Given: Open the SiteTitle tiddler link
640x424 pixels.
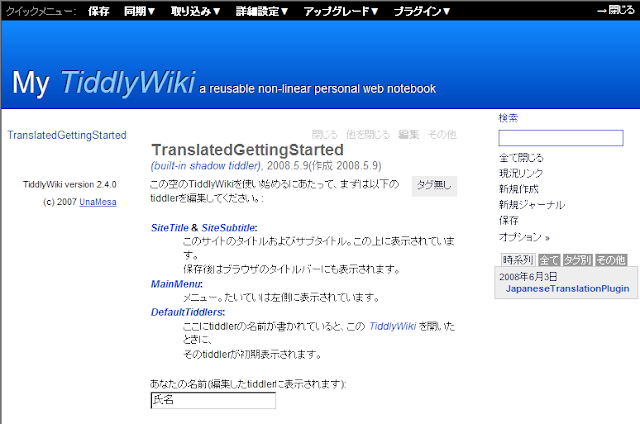Looking at the screenshot, I should [x=170, y=228].
